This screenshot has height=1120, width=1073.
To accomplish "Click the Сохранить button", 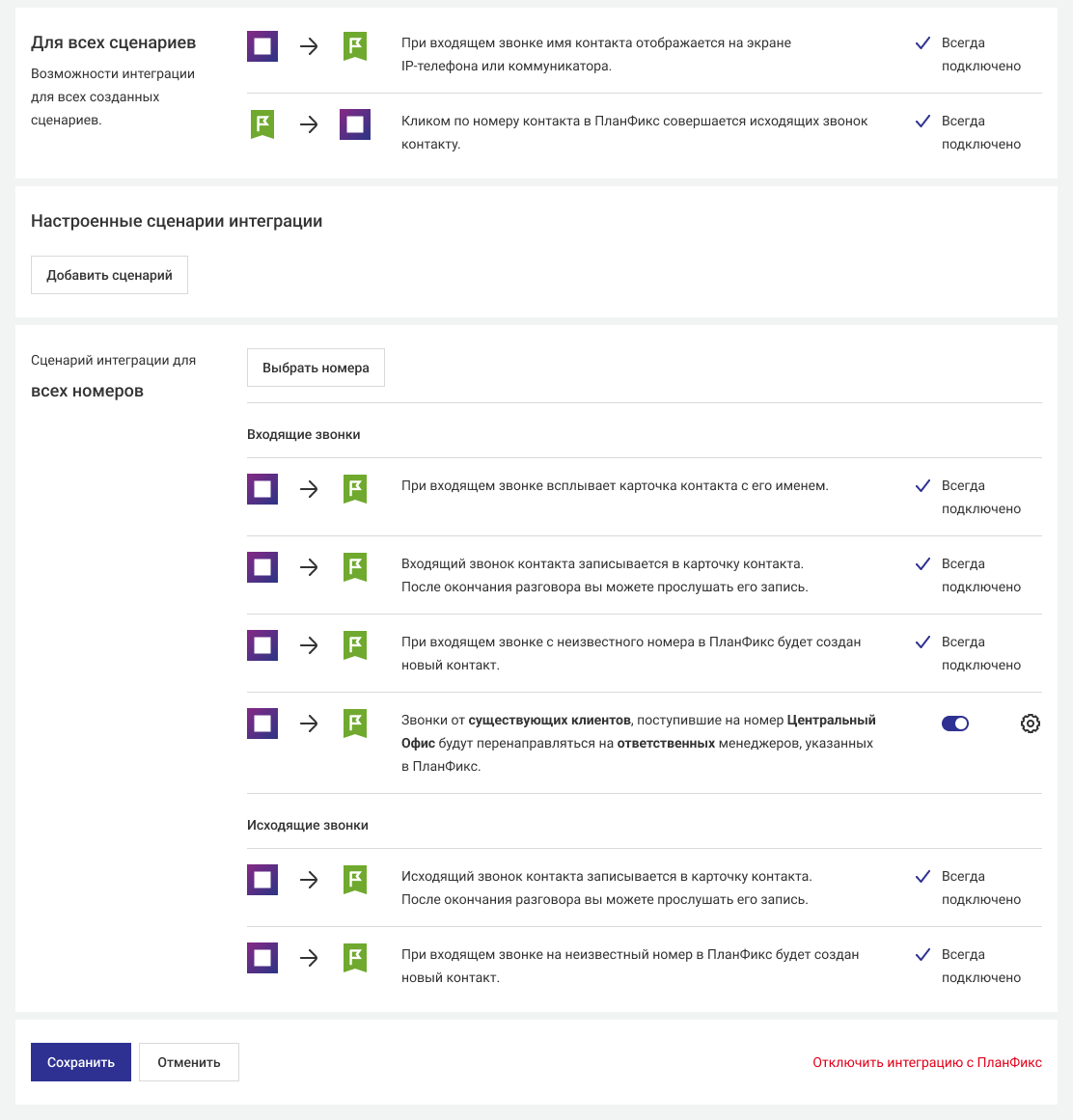I will (81, 1062).
